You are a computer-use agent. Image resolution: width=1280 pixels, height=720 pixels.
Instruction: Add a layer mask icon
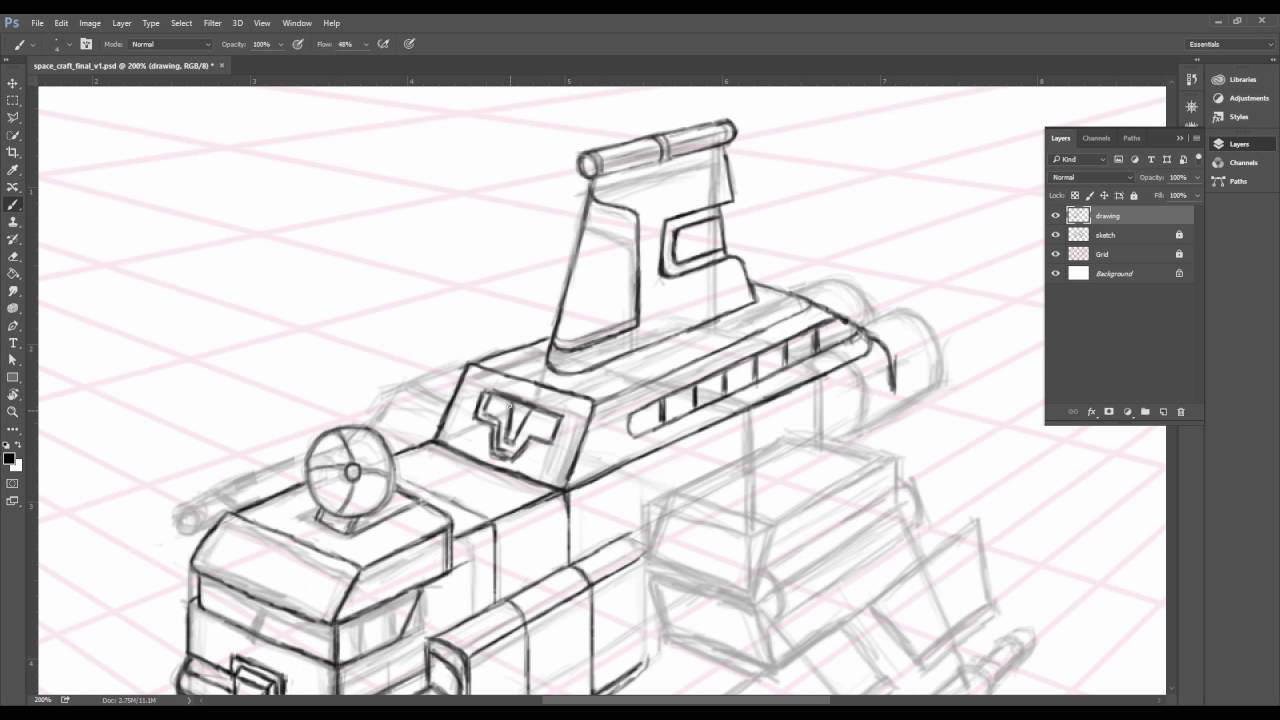coord(1109,412)
